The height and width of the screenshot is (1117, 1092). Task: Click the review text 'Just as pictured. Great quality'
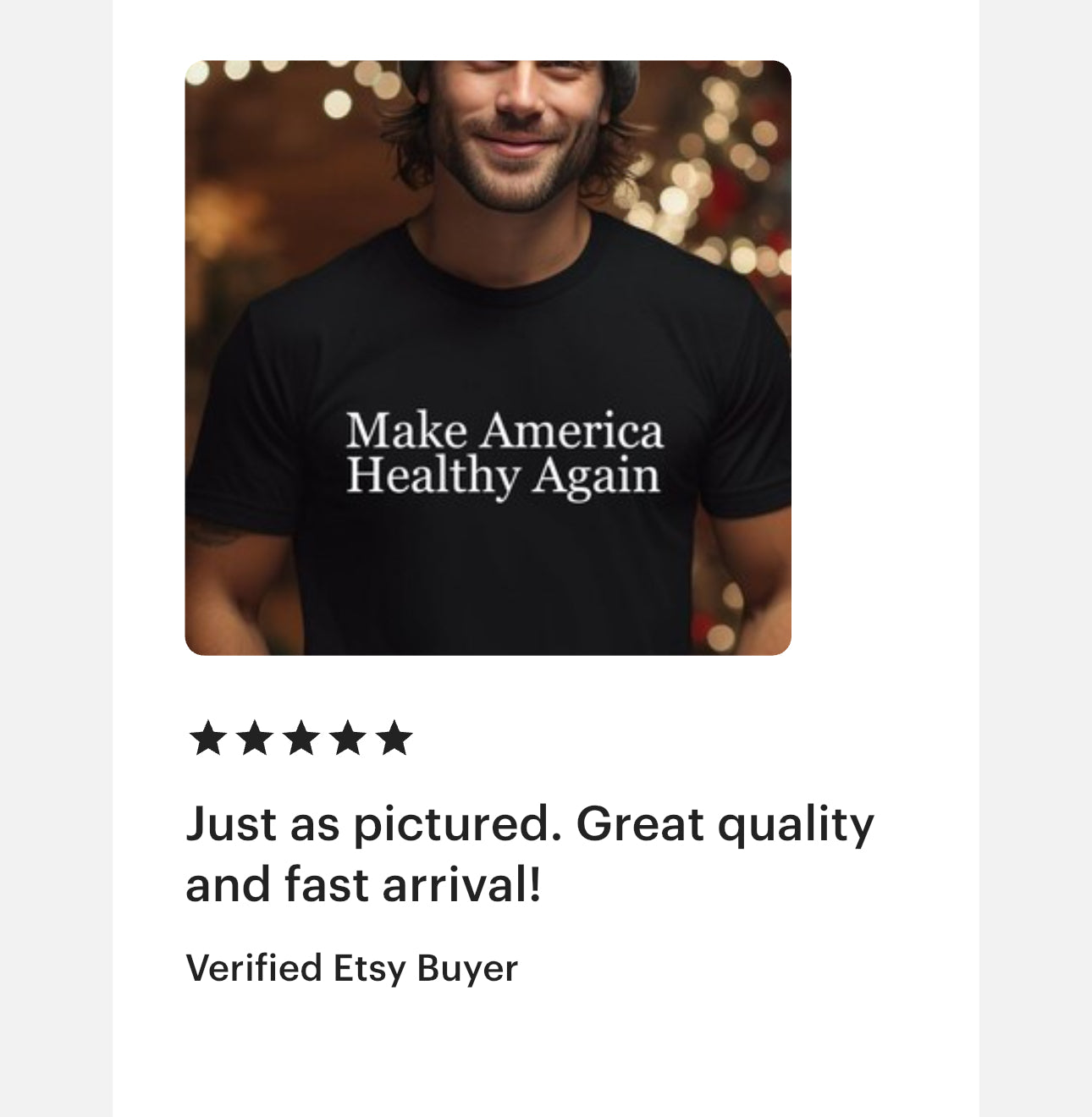[x=530, y=824]
